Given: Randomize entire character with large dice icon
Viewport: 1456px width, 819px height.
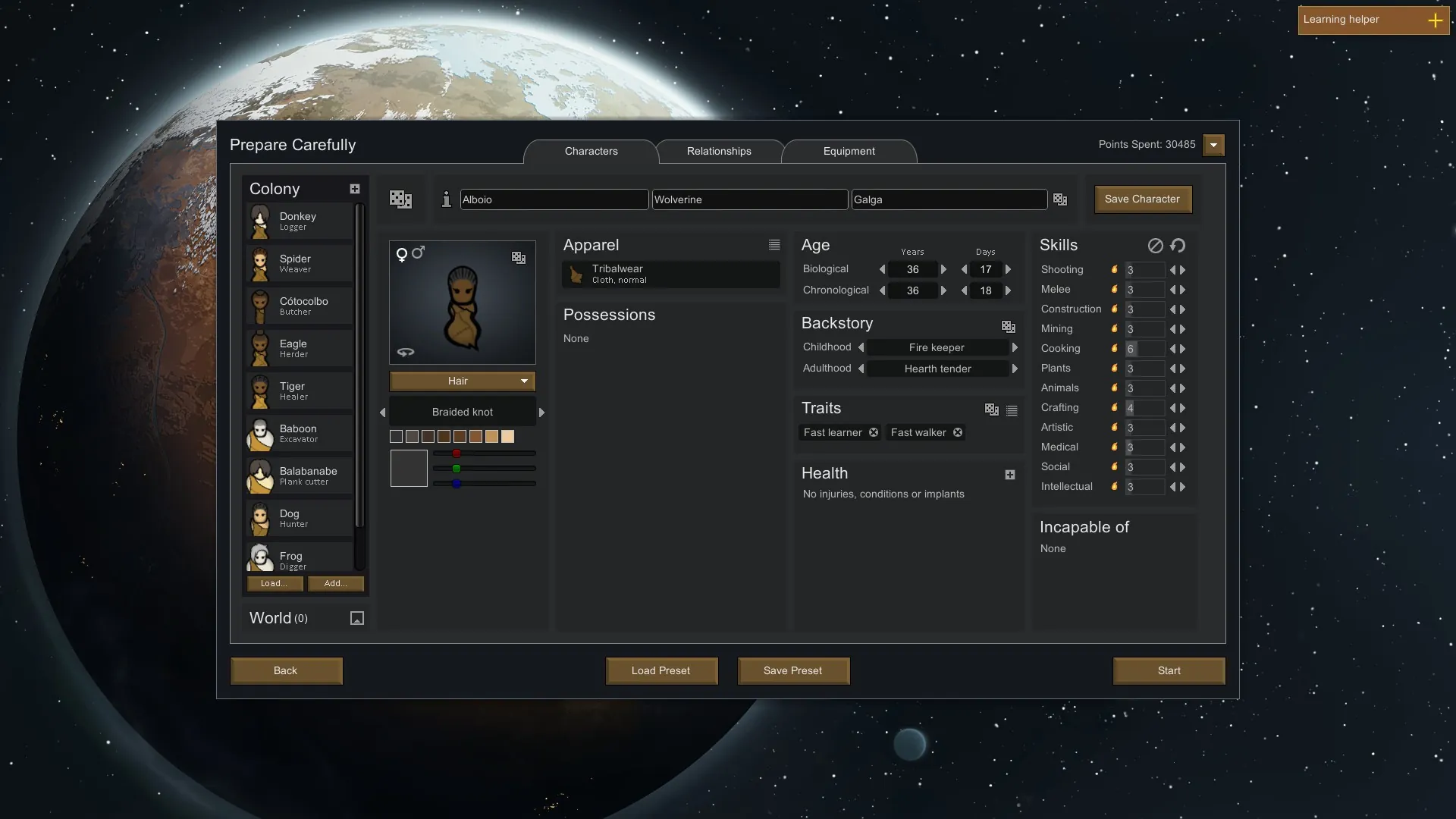Looking at the screenshot, I should [x=400, y=199].
